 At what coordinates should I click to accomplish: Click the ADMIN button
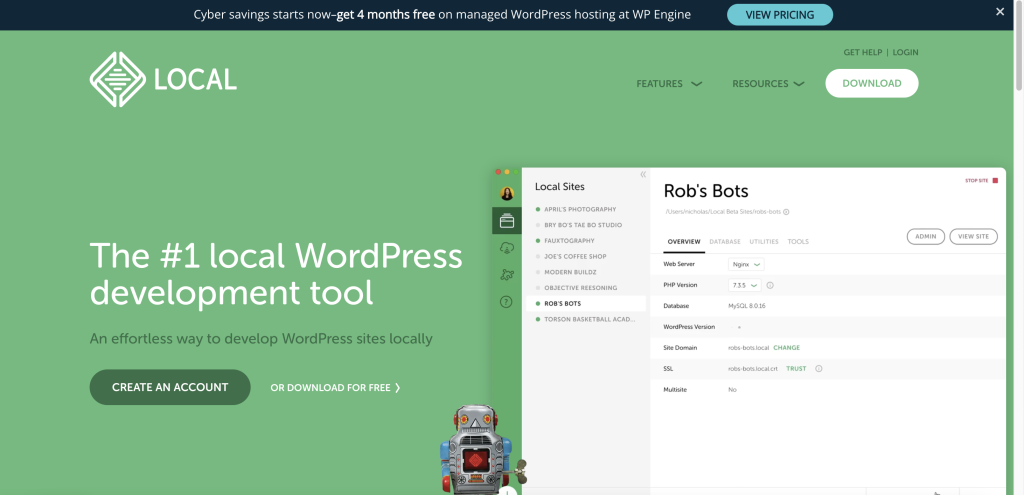click(x=925, y=236)
